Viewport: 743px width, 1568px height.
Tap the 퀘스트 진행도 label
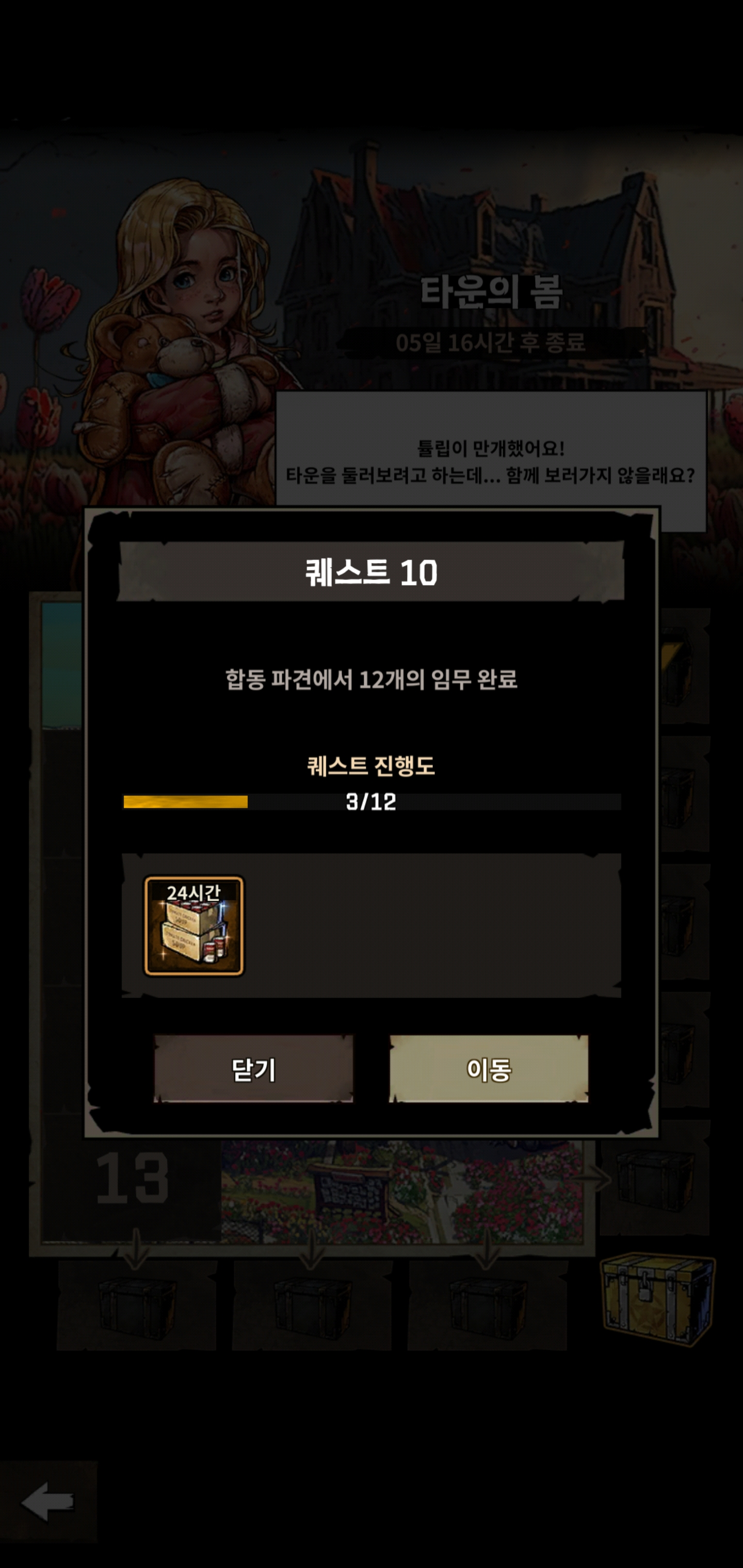371,765
